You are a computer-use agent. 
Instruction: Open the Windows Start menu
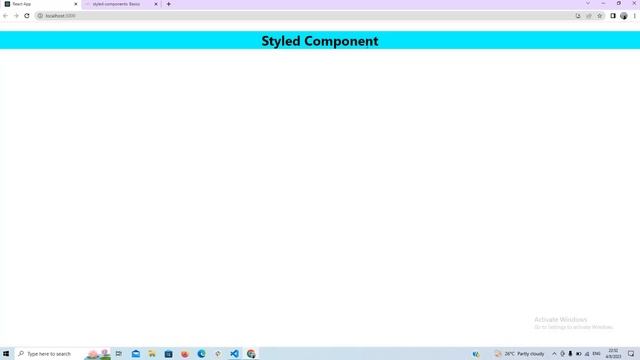point(6,354)
